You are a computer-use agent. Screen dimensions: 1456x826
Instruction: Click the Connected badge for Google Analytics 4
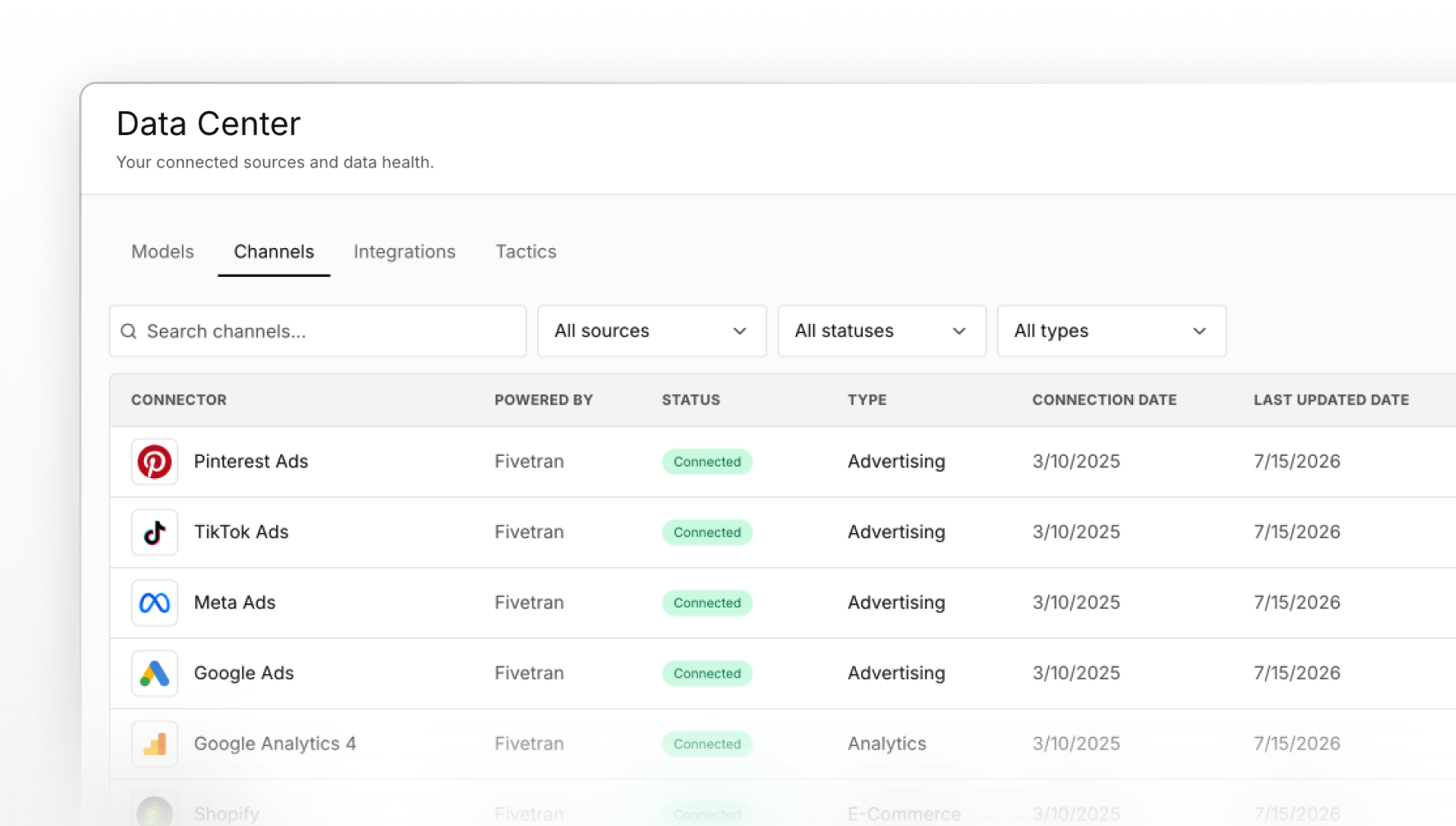pyautogui.click(x=707, y=744)
